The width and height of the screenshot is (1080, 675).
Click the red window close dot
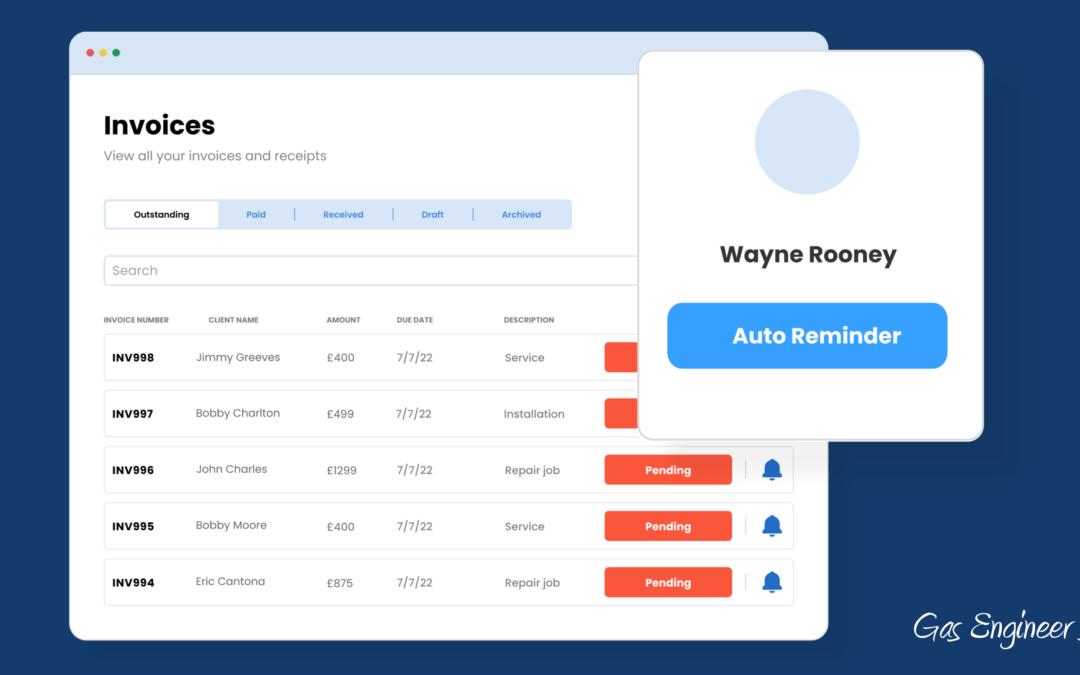pyautogui.click(x=90, y=53)
